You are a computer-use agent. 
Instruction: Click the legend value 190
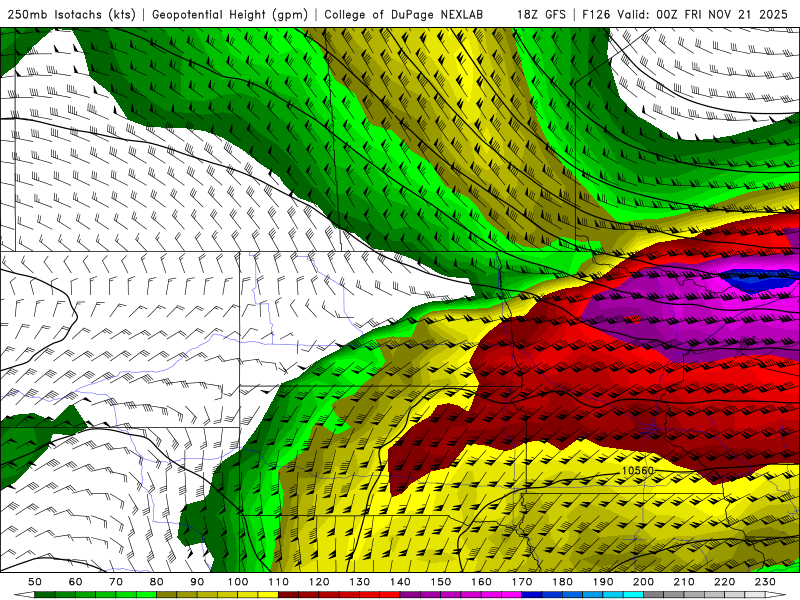coord(603,582)
